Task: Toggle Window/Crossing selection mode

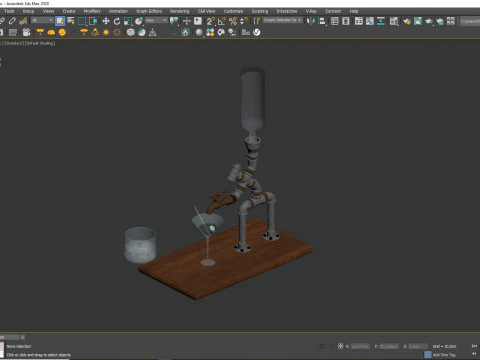Action: pos(93,21)
